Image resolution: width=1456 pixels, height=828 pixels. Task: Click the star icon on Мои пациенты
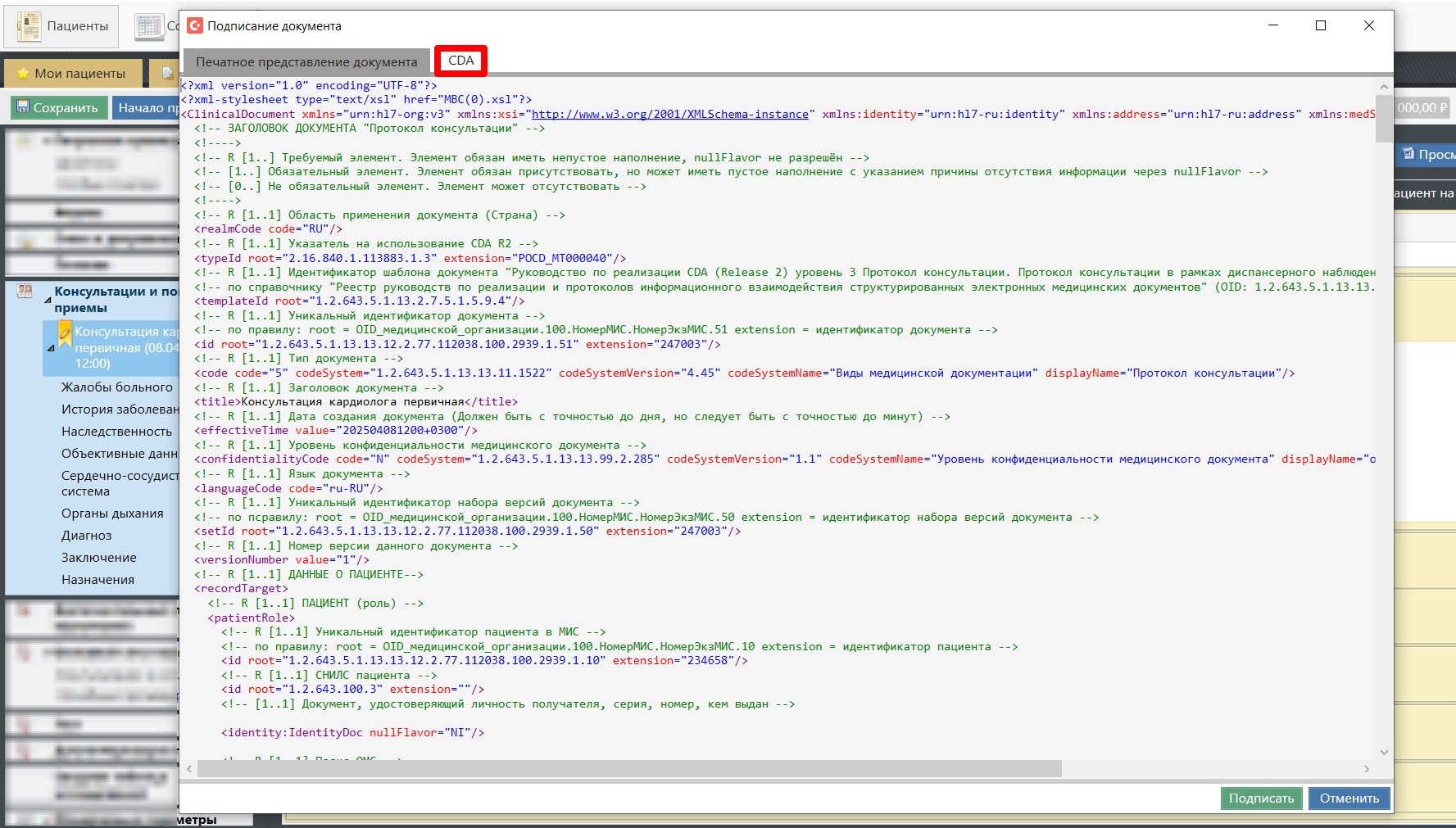pos(23,74)
